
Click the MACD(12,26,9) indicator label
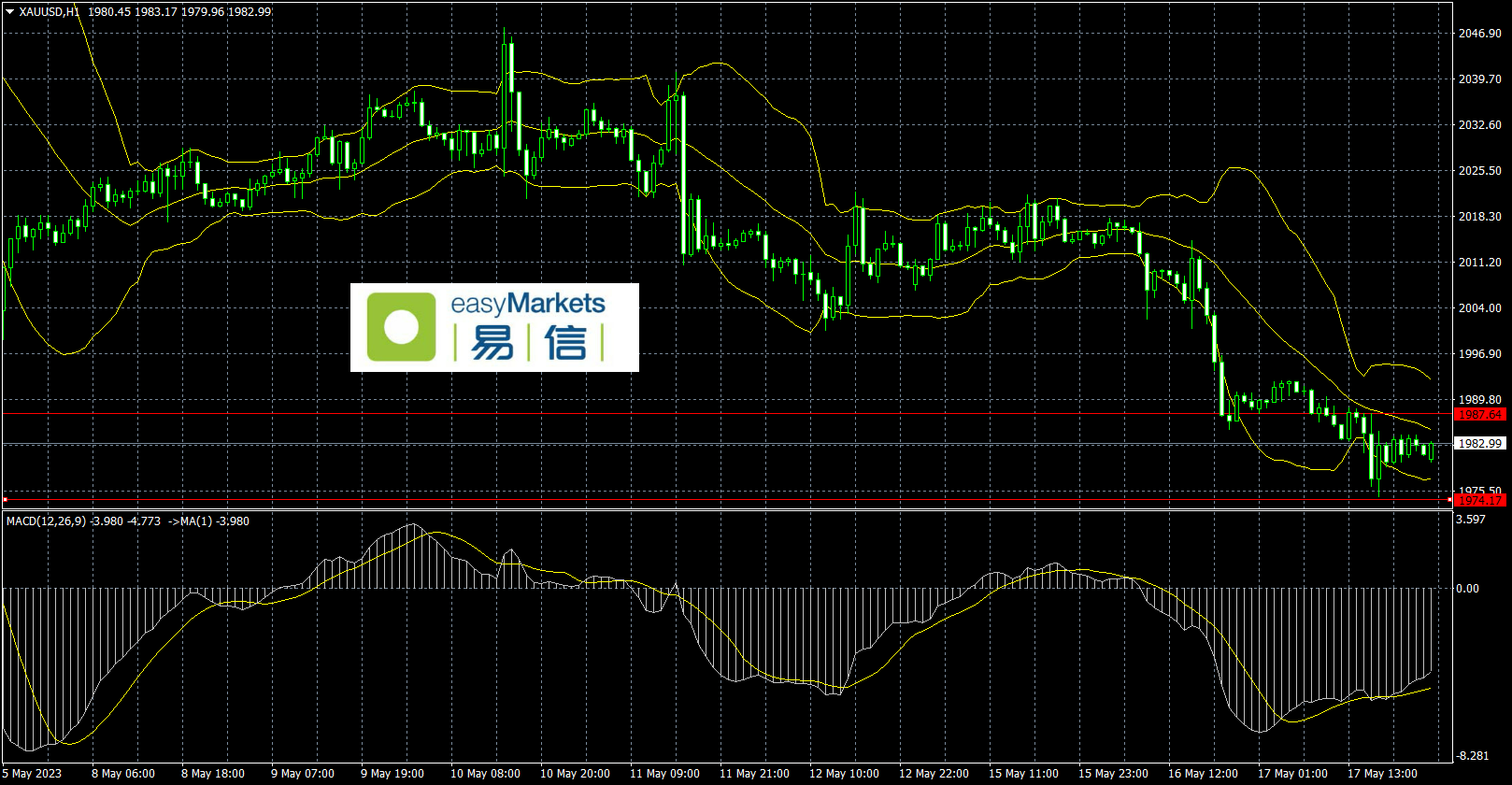(x=47, y=521)
